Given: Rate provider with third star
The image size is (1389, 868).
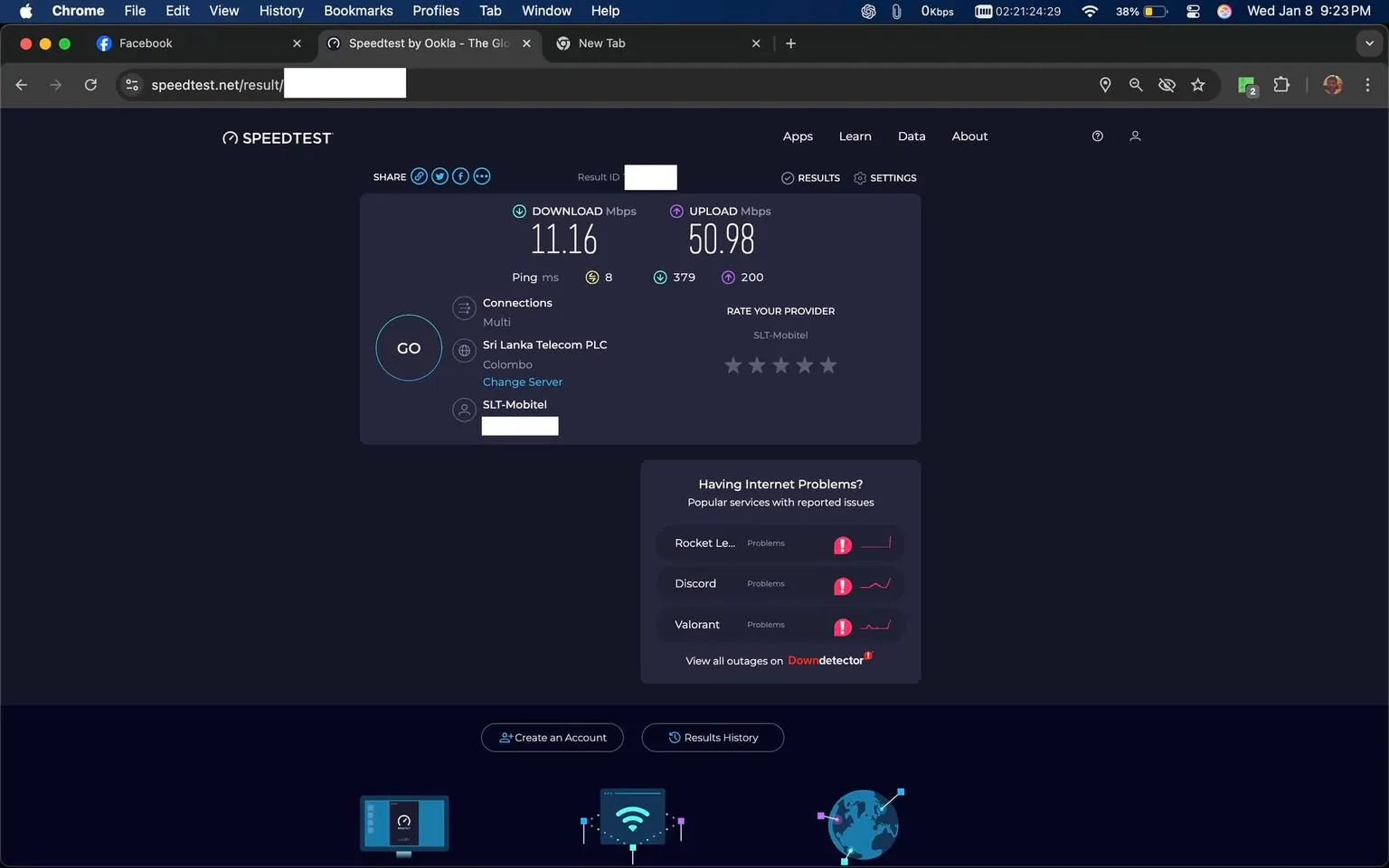Looking at the screenshot, I should click(x=780, y=365).
